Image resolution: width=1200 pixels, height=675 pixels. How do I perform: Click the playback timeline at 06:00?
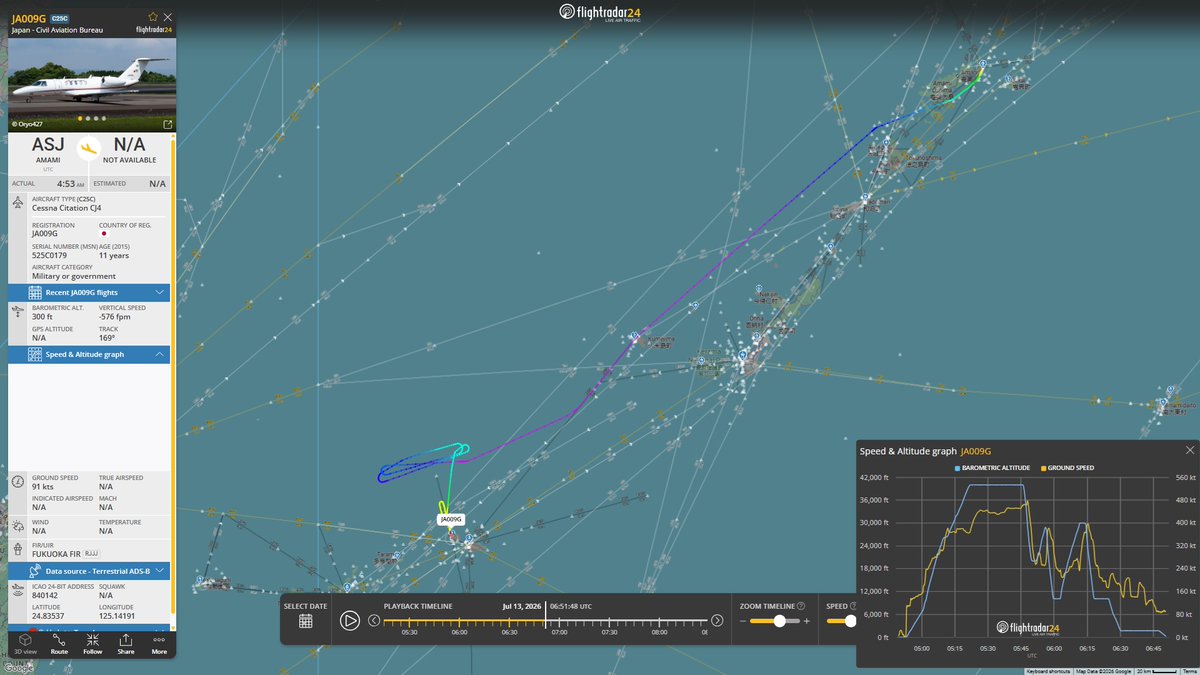click(x=459, y=622)
